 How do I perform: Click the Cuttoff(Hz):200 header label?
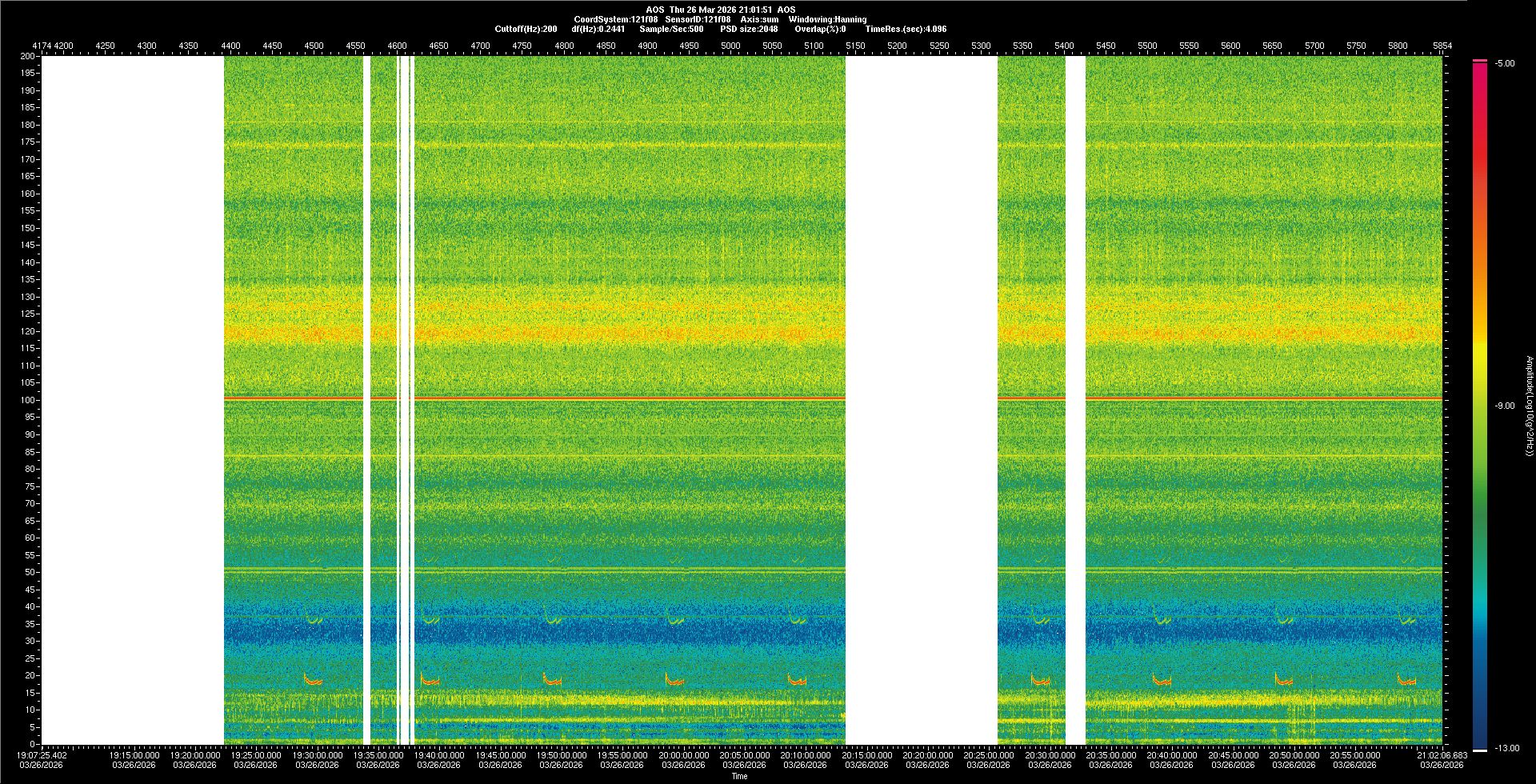[x=526, y=29]
